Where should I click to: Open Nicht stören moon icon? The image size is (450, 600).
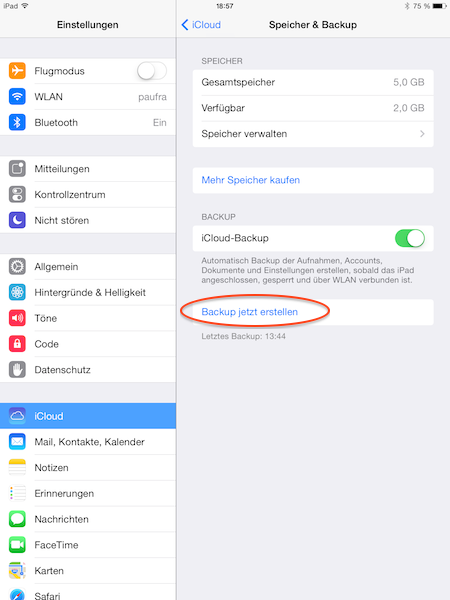click(x=17, y=220)
